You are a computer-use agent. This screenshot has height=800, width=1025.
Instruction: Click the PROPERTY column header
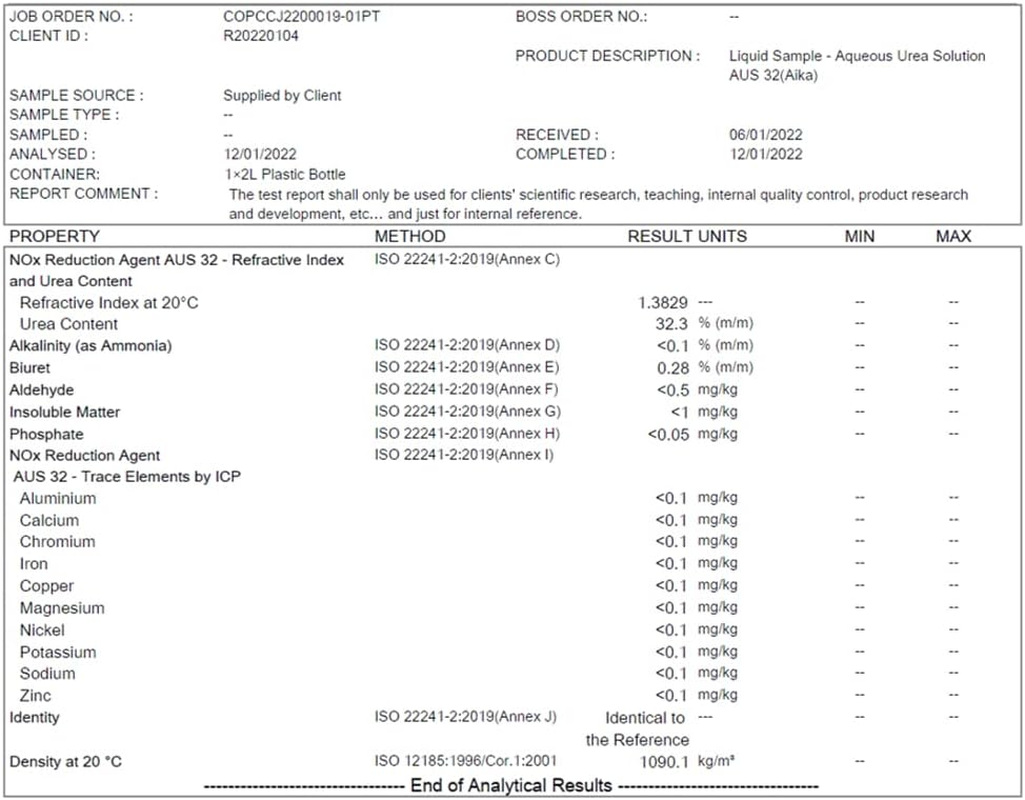click(55, 237)
